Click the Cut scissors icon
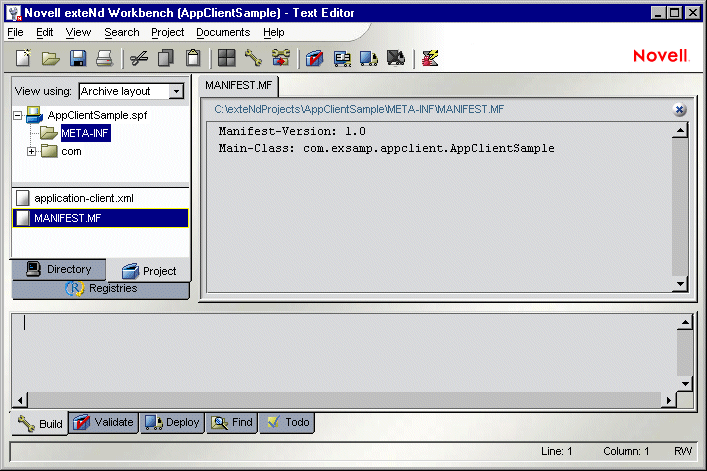This screenshot has width=707, height=471. coord(139,58)
